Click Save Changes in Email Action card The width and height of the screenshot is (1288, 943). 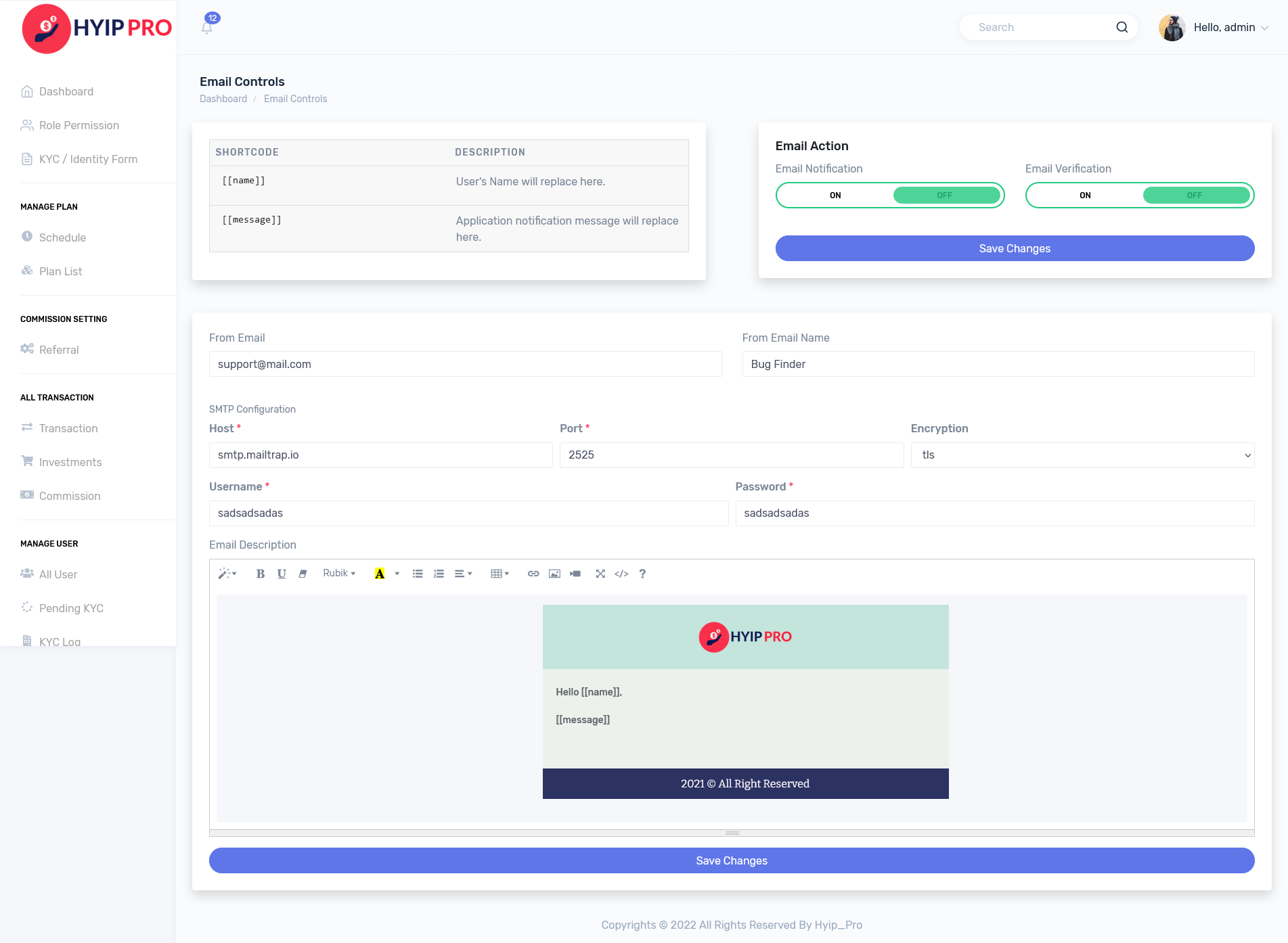click(x=1014, y=248)
